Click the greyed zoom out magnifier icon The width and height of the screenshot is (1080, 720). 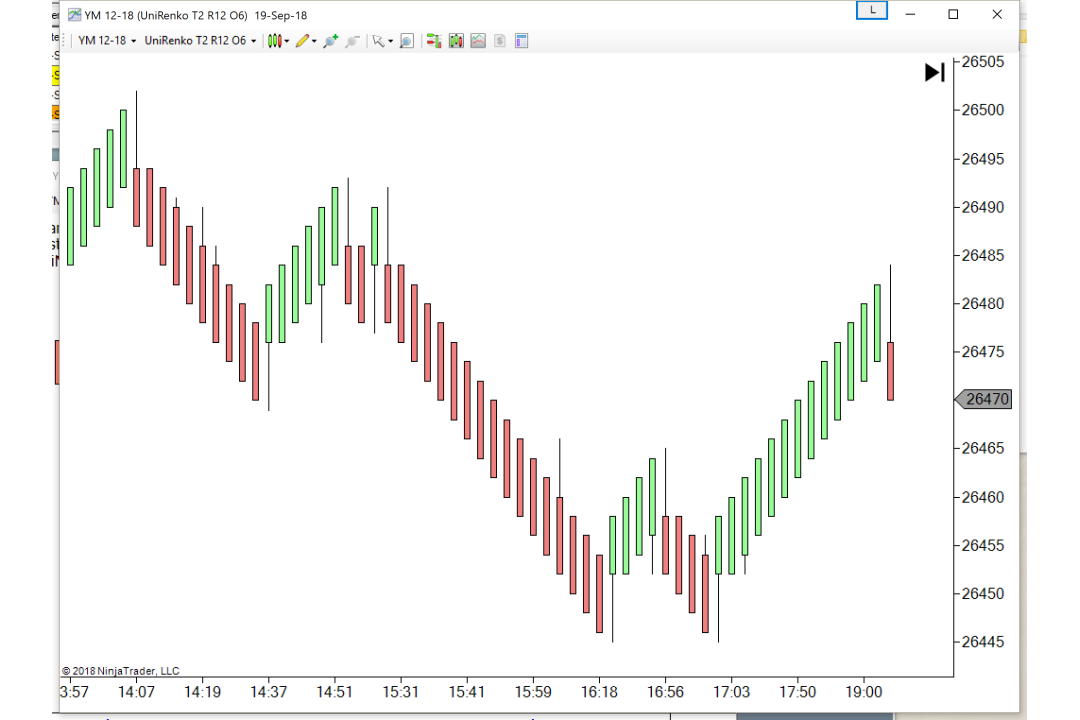tap(352, 41)
